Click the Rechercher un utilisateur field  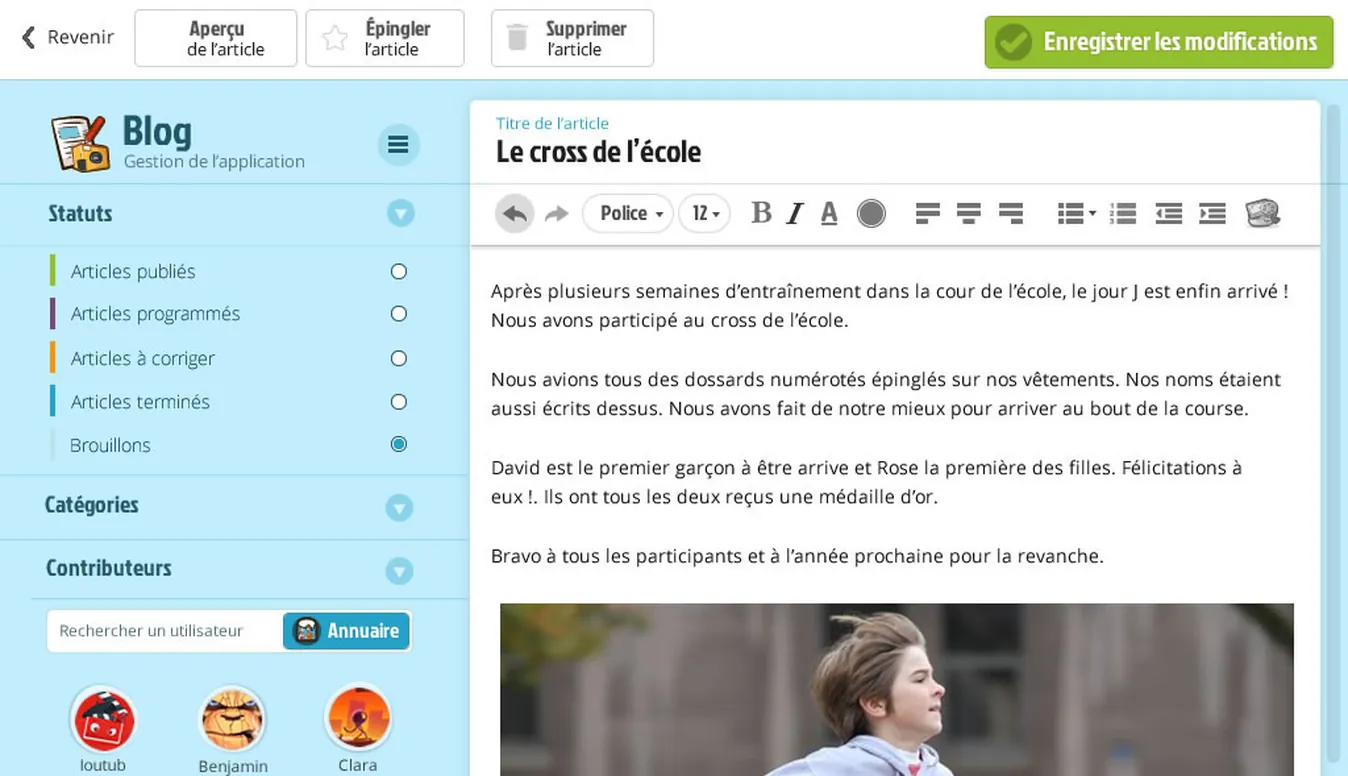coord(166,631)
